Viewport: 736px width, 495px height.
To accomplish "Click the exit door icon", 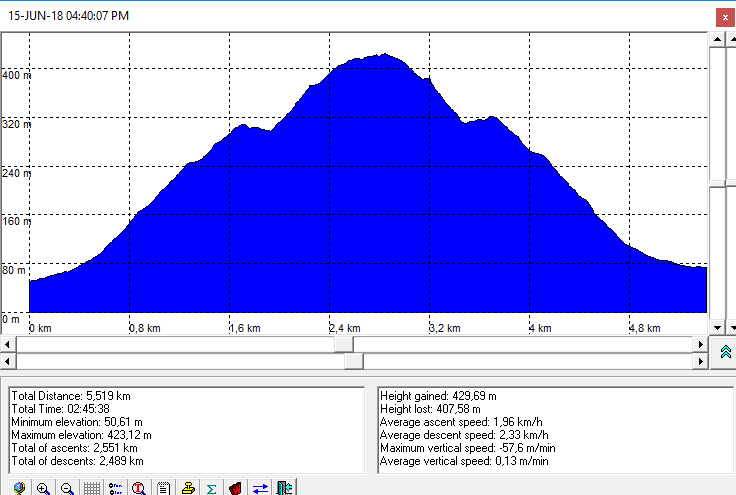I will 283,488.
